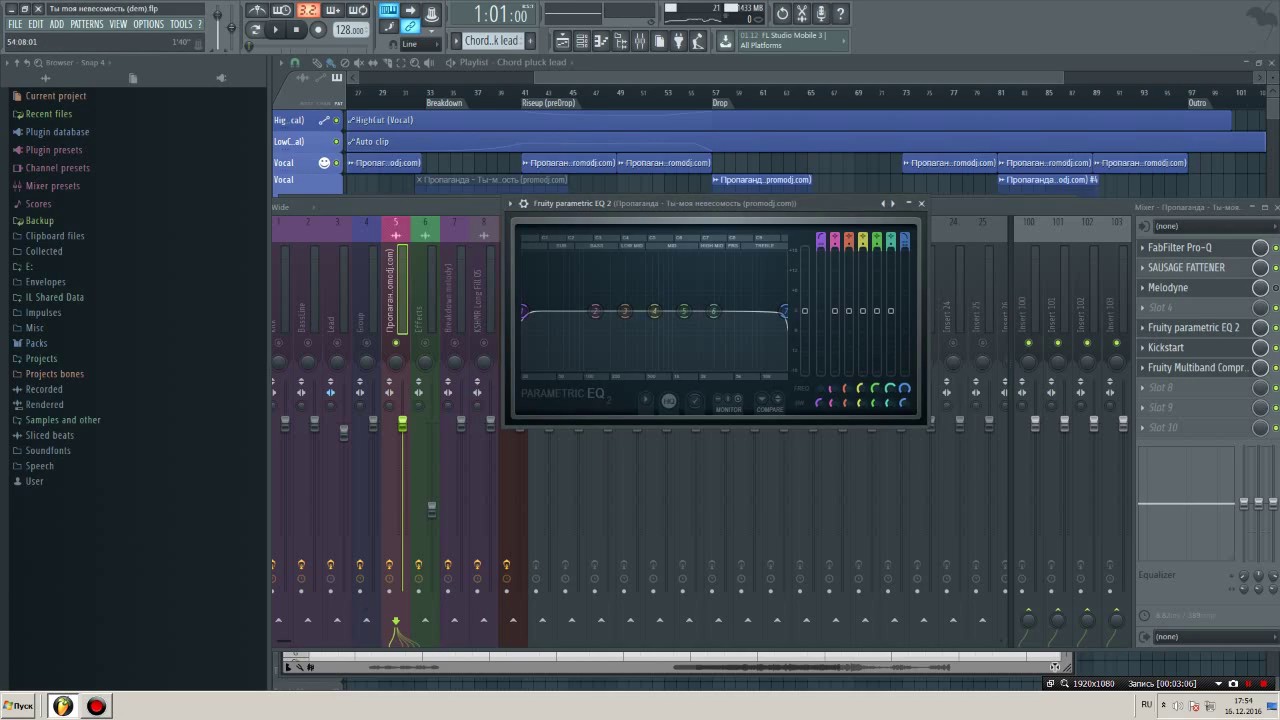Viewport: 1280px width, 720px height.
Task: Adjust the EQ main level slider
Action: [805, 311]
